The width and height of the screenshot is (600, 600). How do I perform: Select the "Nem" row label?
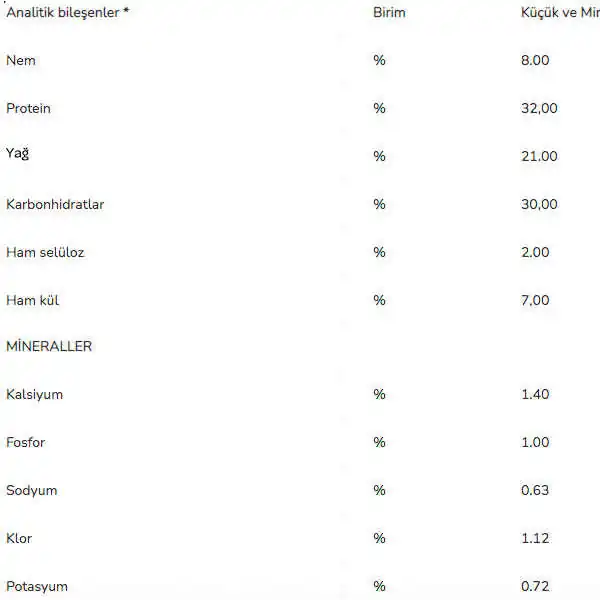tap(21, 60)
